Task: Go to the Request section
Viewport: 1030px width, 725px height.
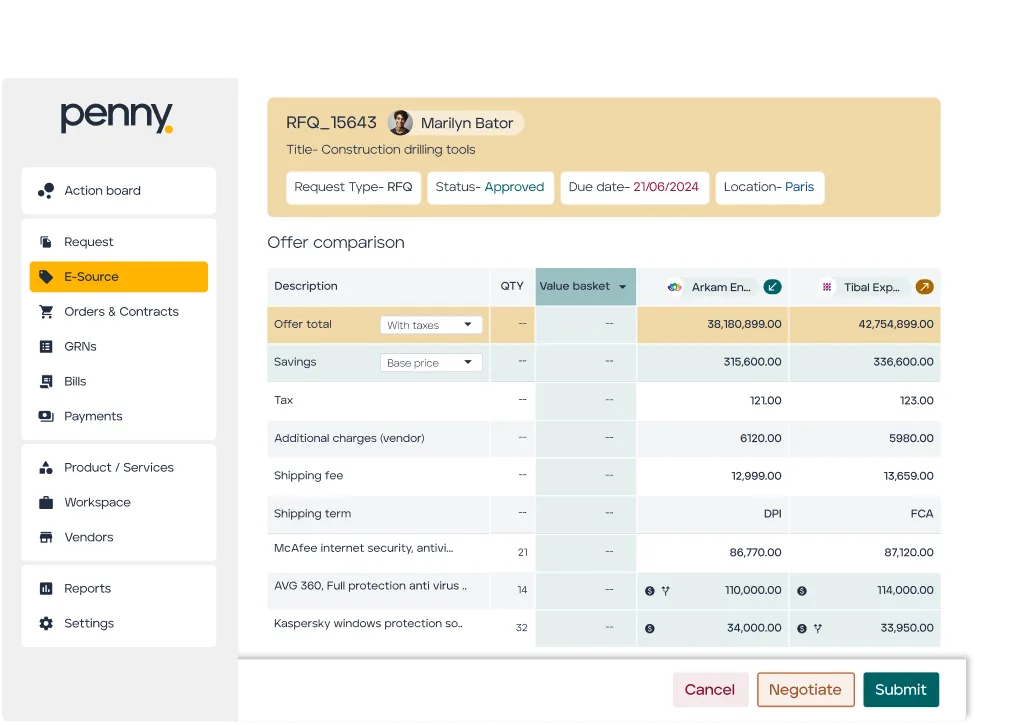Action: coord(119,242)
